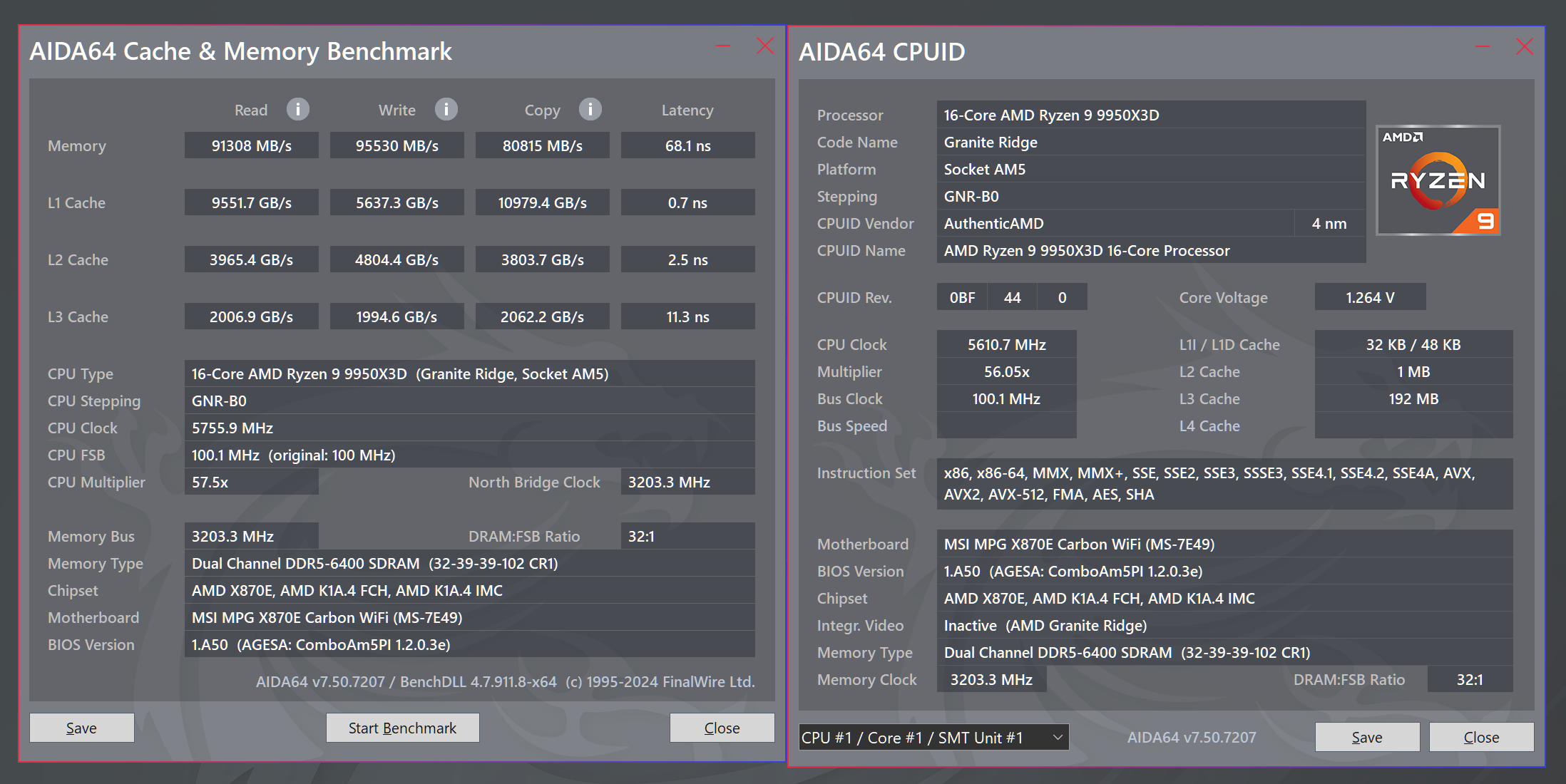Select L2 Cache read 3965.4 GB/s
The width and height of the screenshot is (1566, 784).
tap(251, 259)
